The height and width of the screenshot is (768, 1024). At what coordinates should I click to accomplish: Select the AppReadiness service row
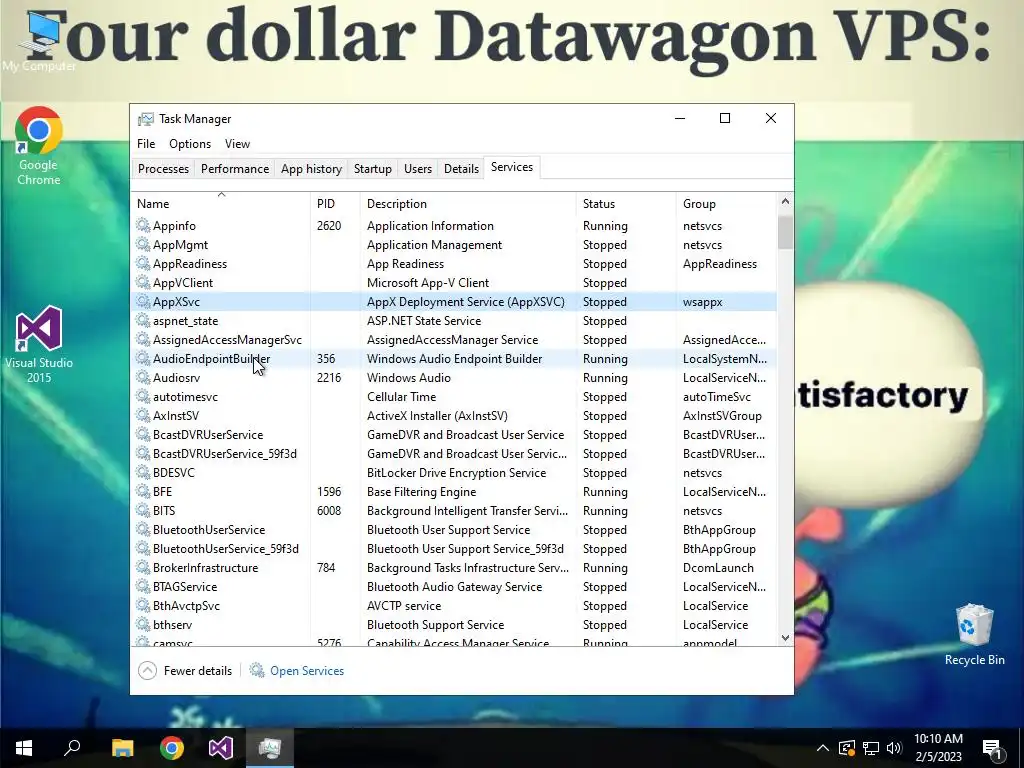coord(455,264)
